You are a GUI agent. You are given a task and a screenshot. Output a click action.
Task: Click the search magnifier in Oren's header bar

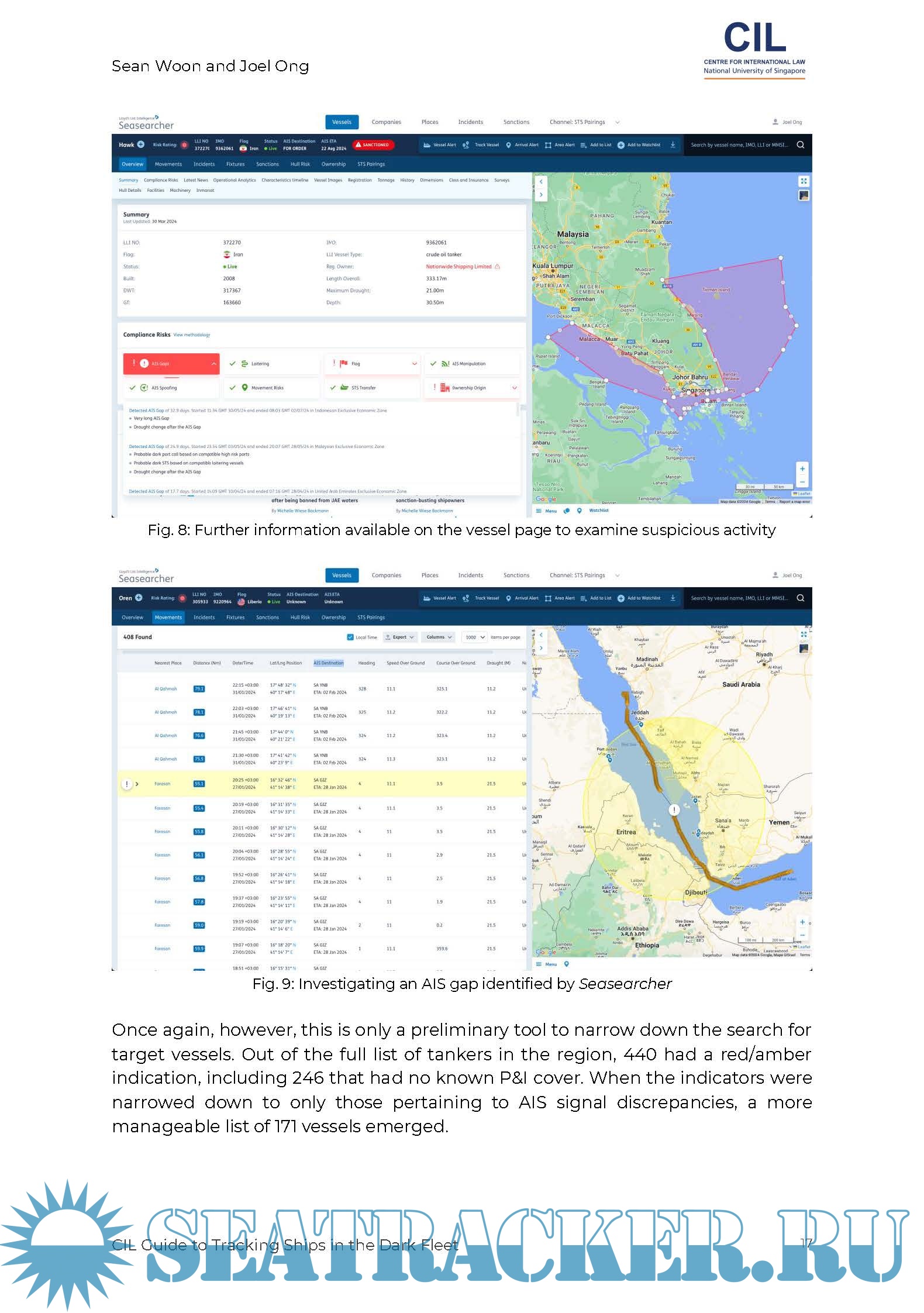click(x=800, y=598)
